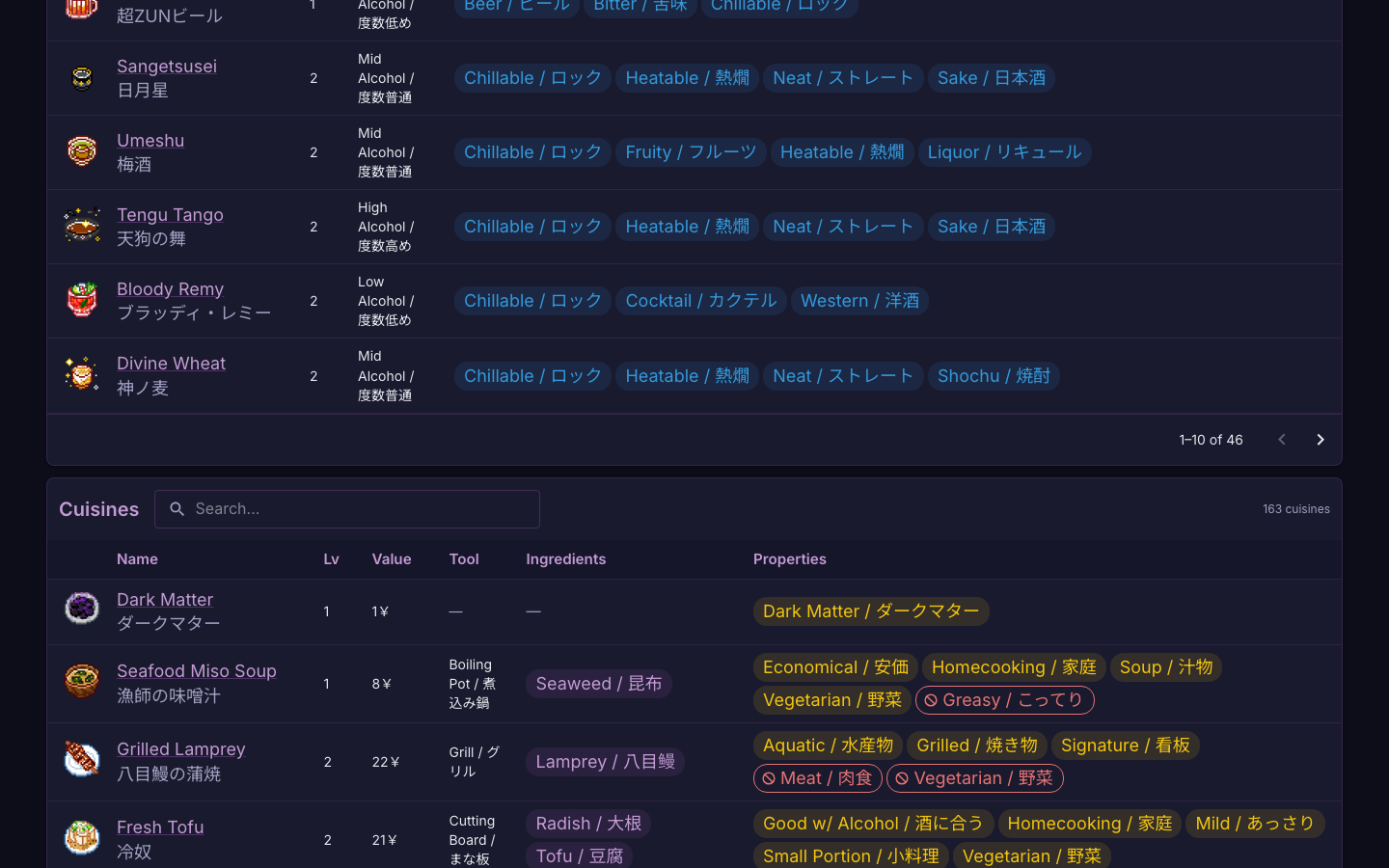Select Sake tag in Tengu Tango row
The image size is (1389, 868).
tap(992, 227)
